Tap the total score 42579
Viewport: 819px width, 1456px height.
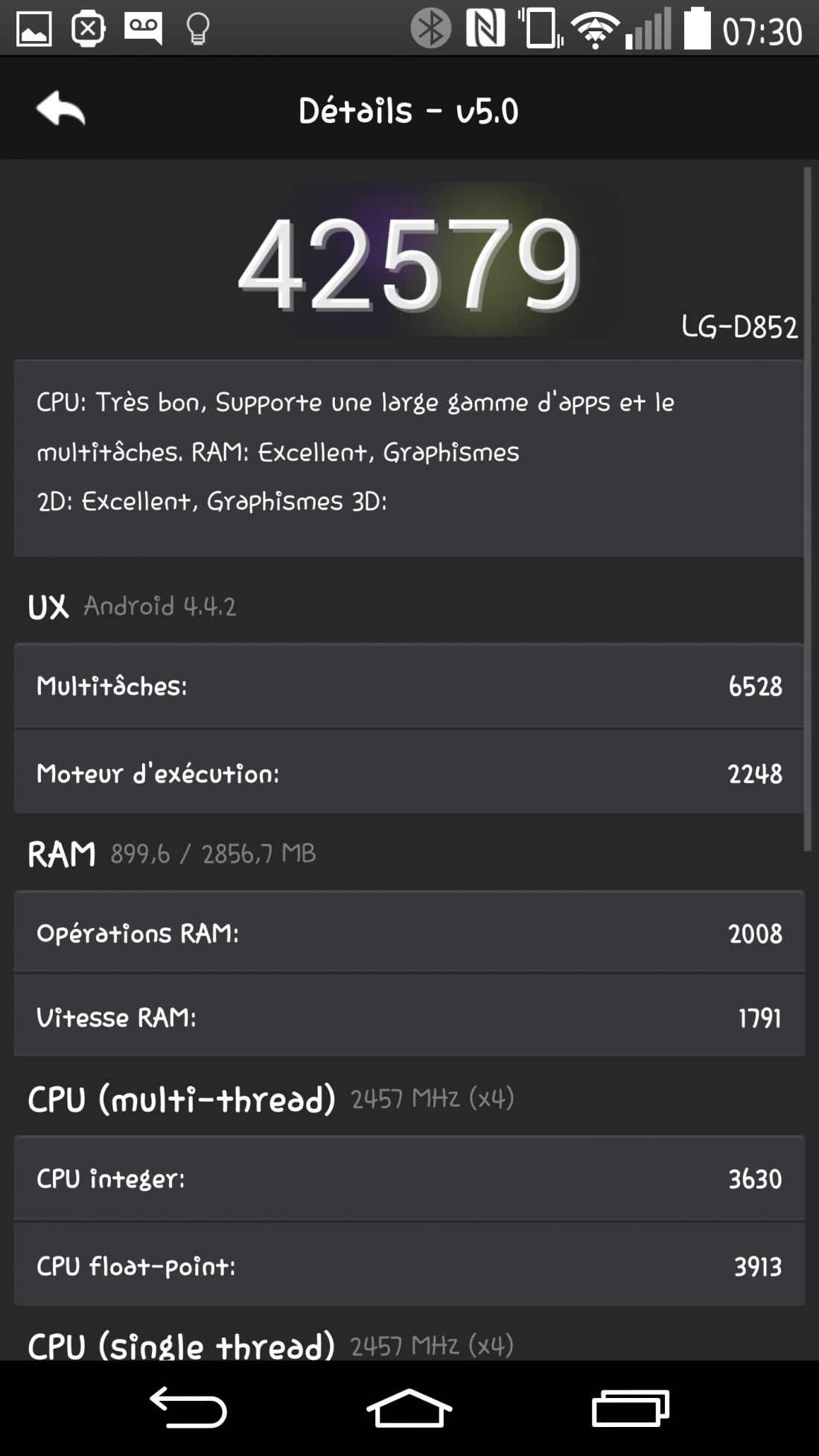(409, 264)
